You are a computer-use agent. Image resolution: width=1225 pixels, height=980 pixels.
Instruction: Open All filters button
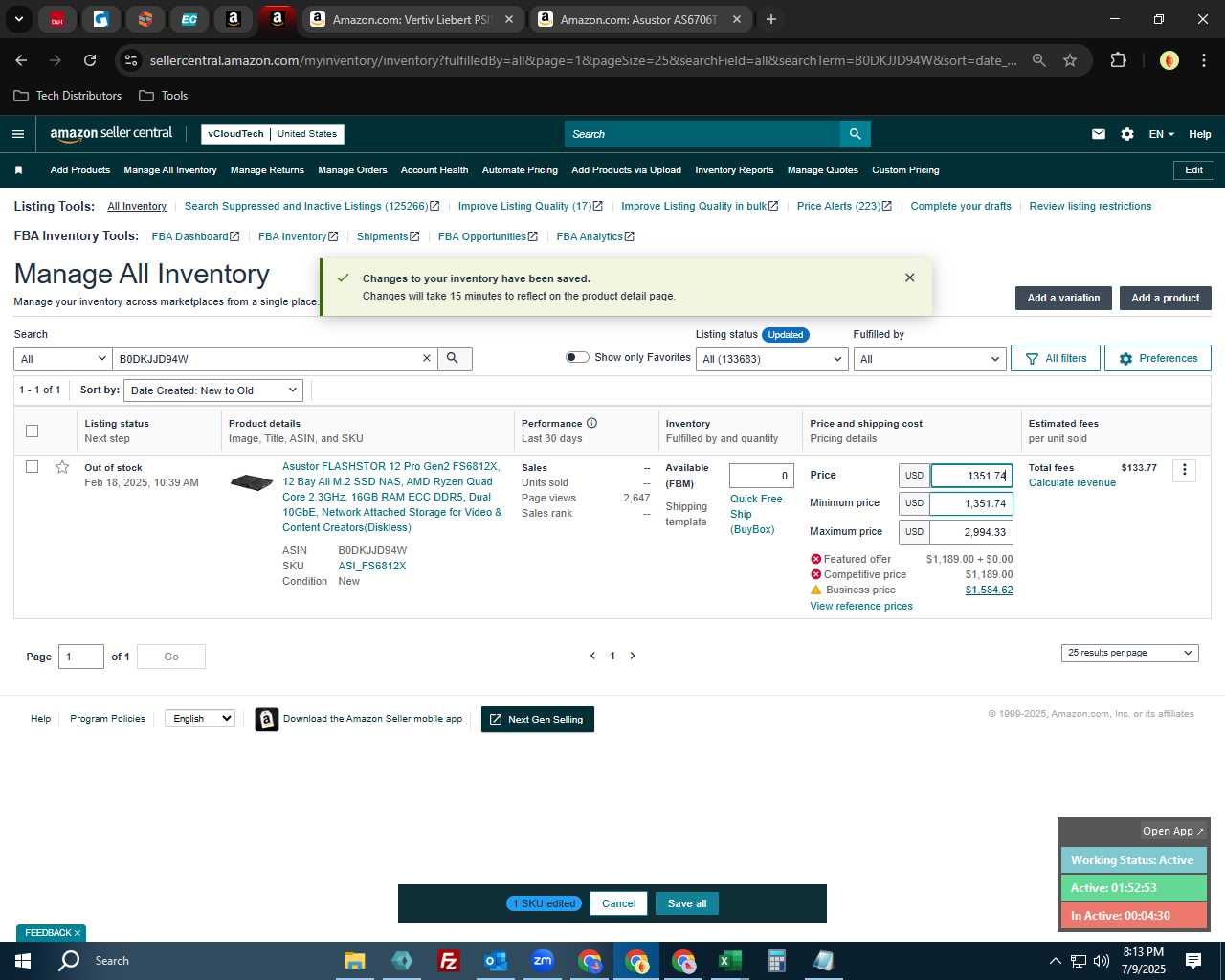pyautogui.click(x=1056, y=358)
